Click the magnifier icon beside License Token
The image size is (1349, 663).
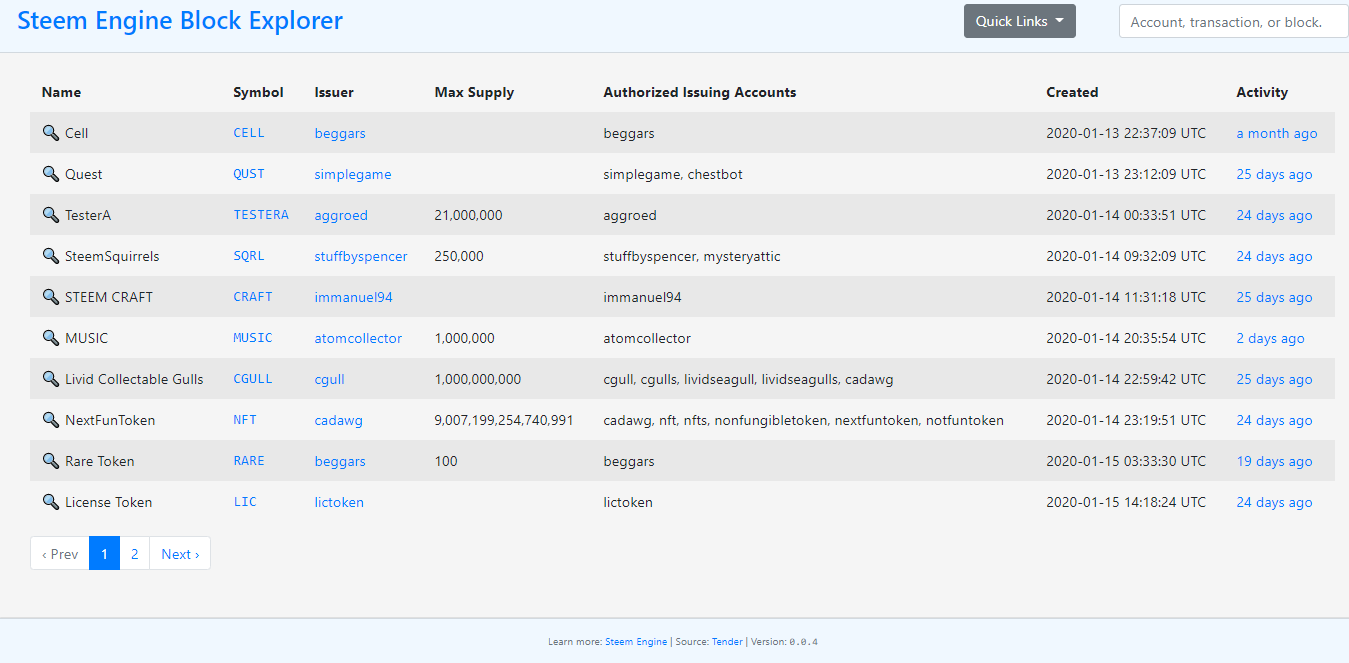[x=51, y=502]
